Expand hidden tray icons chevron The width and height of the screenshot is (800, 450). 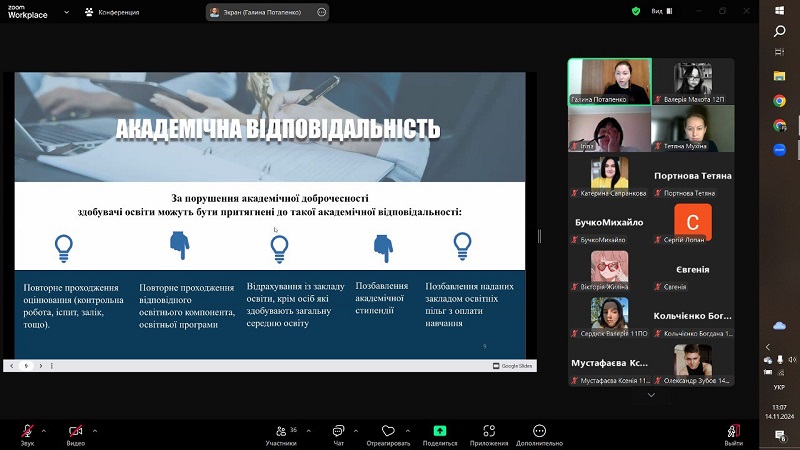pyautogui.click(x=768, y=347)
